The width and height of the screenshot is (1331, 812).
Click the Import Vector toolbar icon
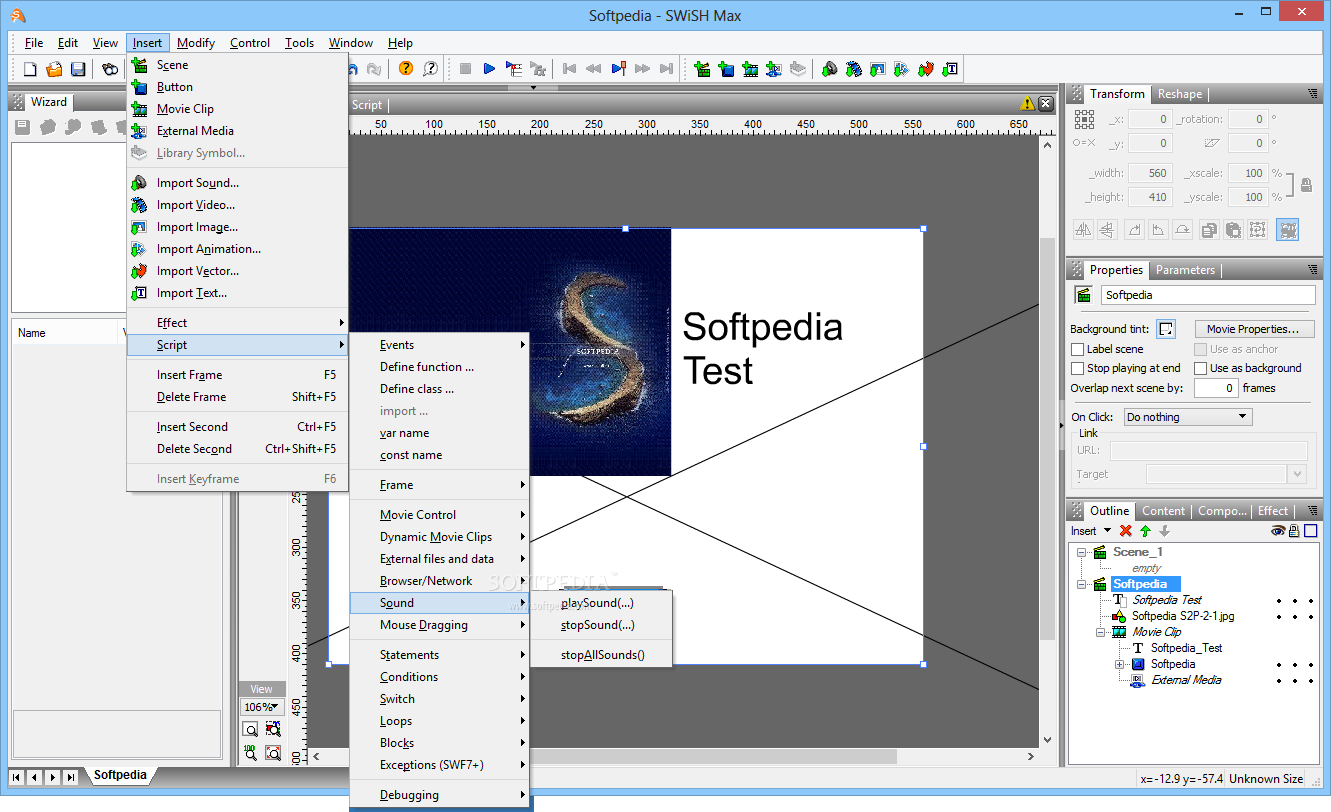(926, 69)
